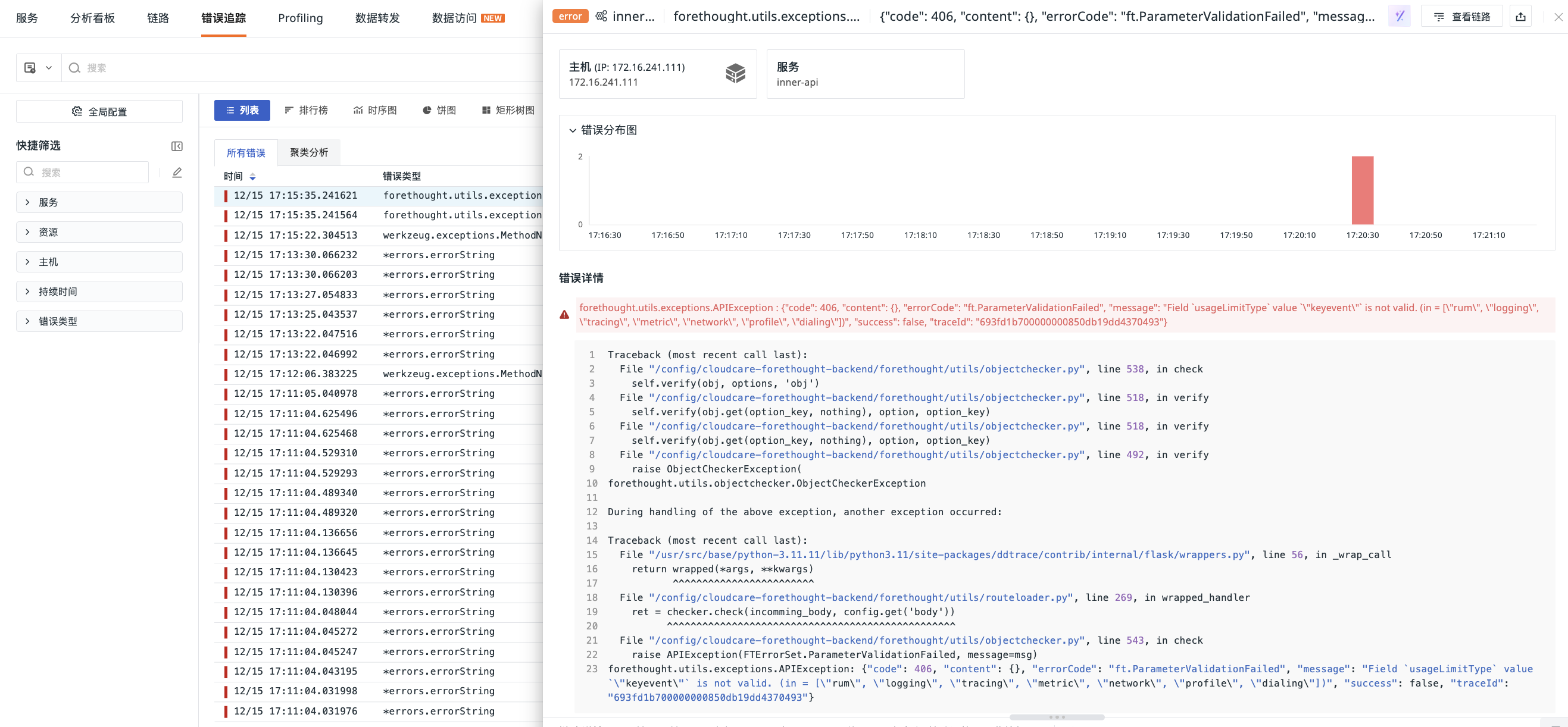Edit quick filters with pencil icon
This screenshot has width=1568, height=727.
click(x=177, y=173)
